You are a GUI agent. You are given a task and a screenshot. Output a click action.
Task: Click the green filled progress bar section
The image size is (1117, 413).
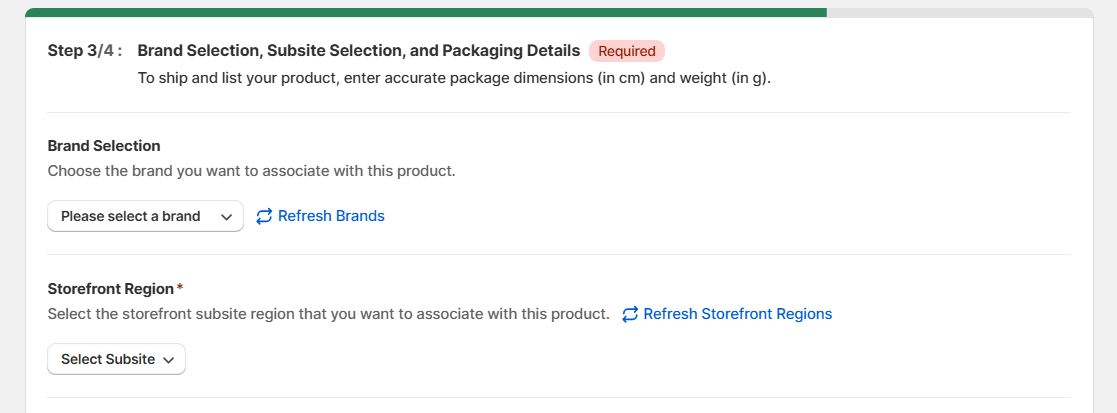click(x=426, y=13)
